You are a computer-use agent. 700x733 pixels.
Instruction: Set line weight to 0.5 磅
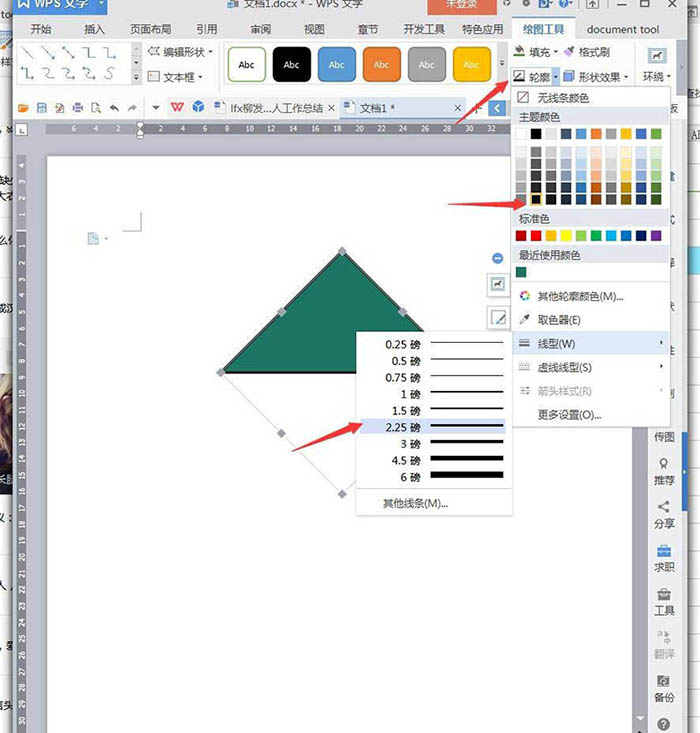(x=433, y=361)
